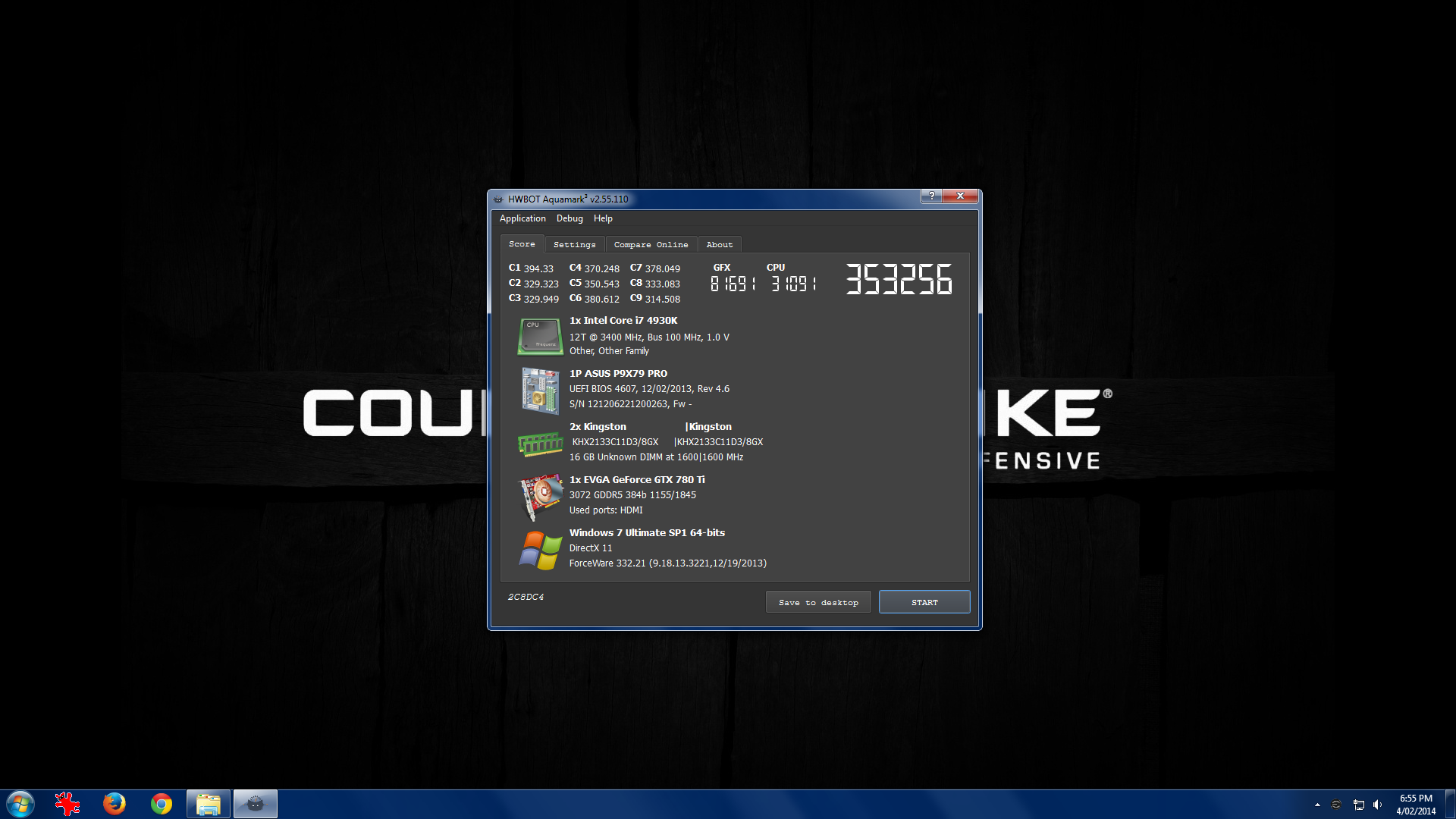
Task: Click the ForceWare 332.21 driver line
Action: [x=668, y=563]
